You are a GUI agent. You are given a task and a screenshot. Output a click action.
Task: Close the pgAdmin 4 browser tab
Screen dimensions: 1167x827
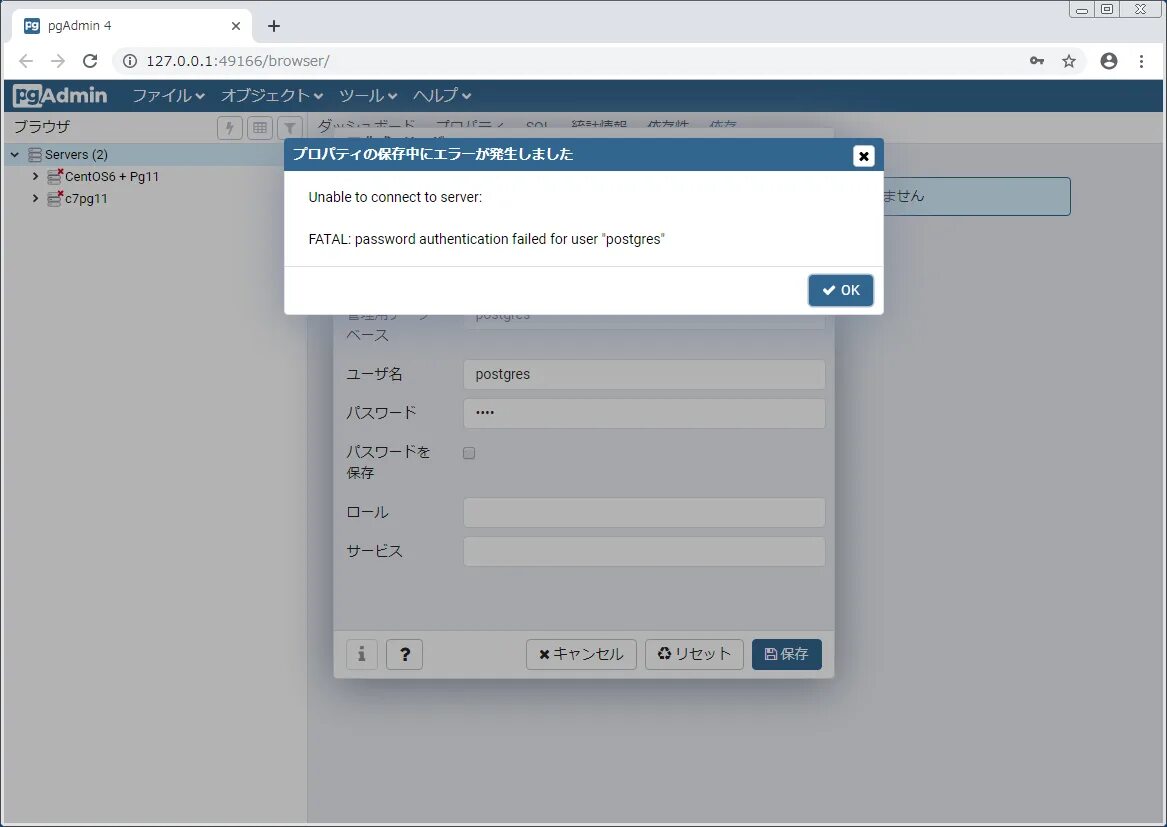click(x=236, y=26)
